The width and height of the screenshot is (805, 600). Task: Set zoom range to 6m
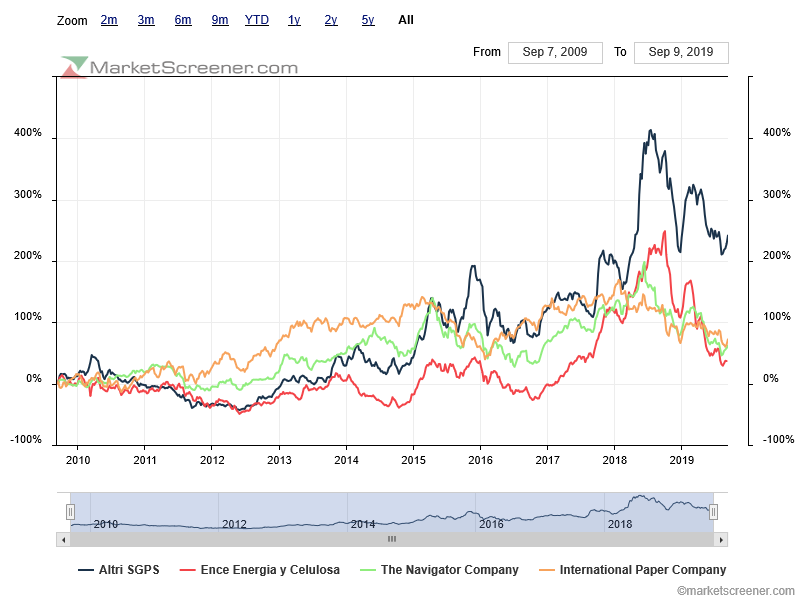point(183,20)
